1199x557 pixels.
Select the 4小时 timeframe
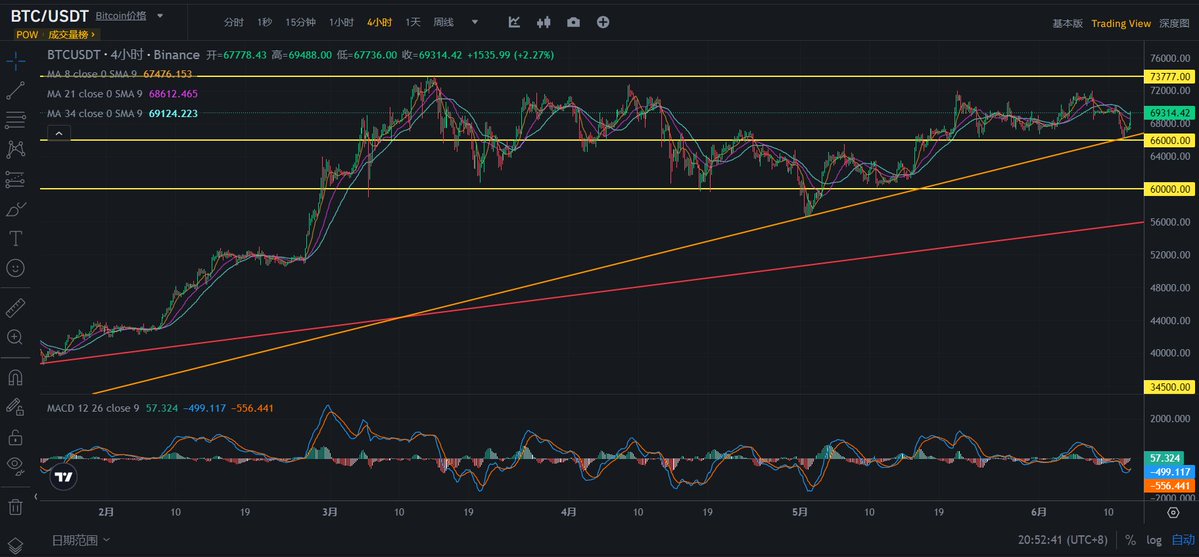tap(379, 22)
